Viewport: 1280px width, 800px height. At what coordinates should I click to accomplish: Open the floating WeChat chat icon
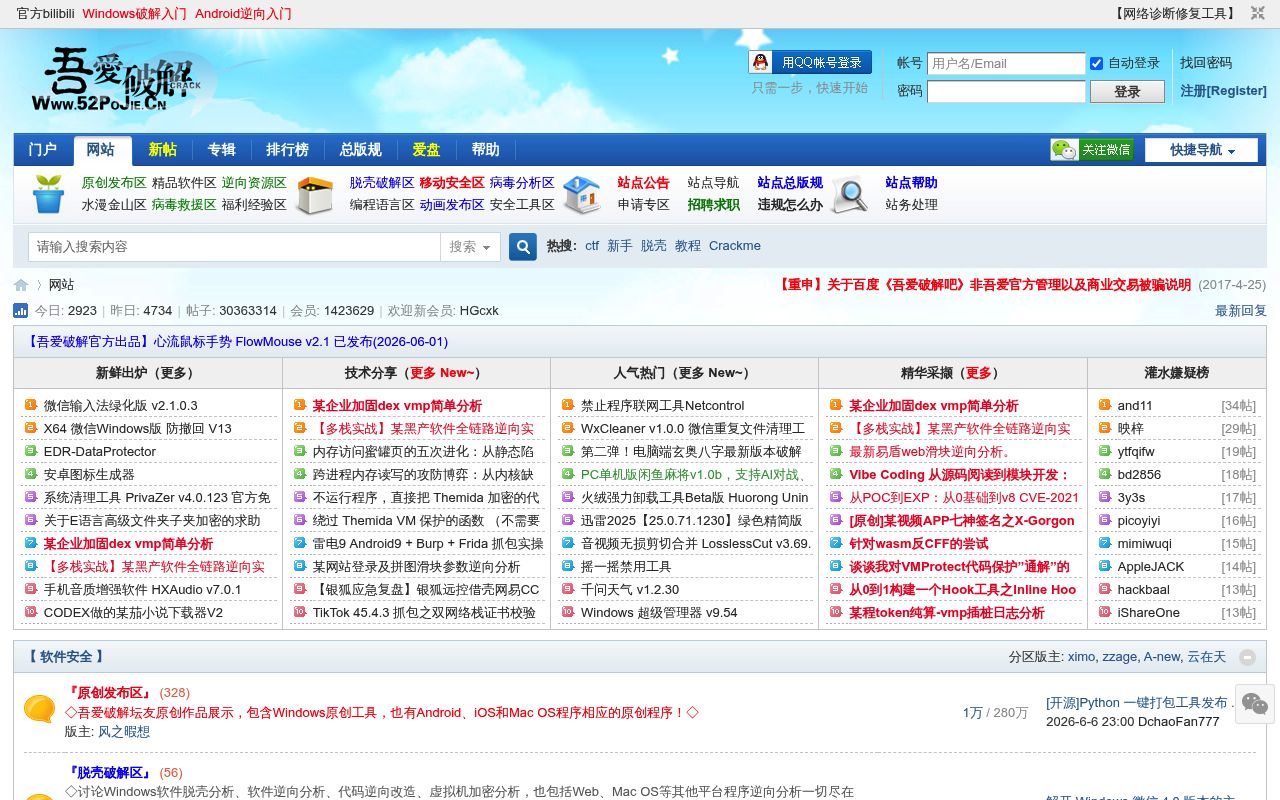click(1255, 703)
